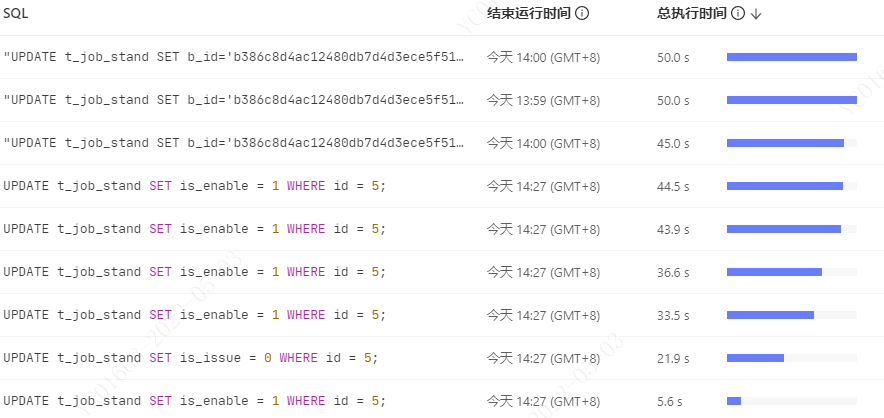
Task: Click the 今天 13:59 (GMT+8) end time
Action: click(x=543, y=100)
